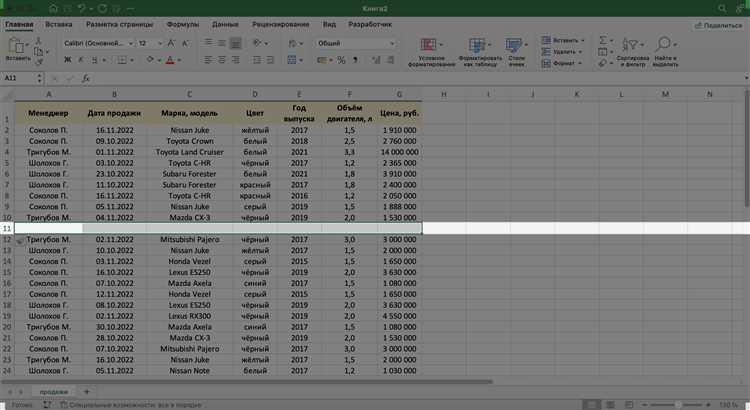
Task: Click the Clear eraser icon
Action: (603, 63)
